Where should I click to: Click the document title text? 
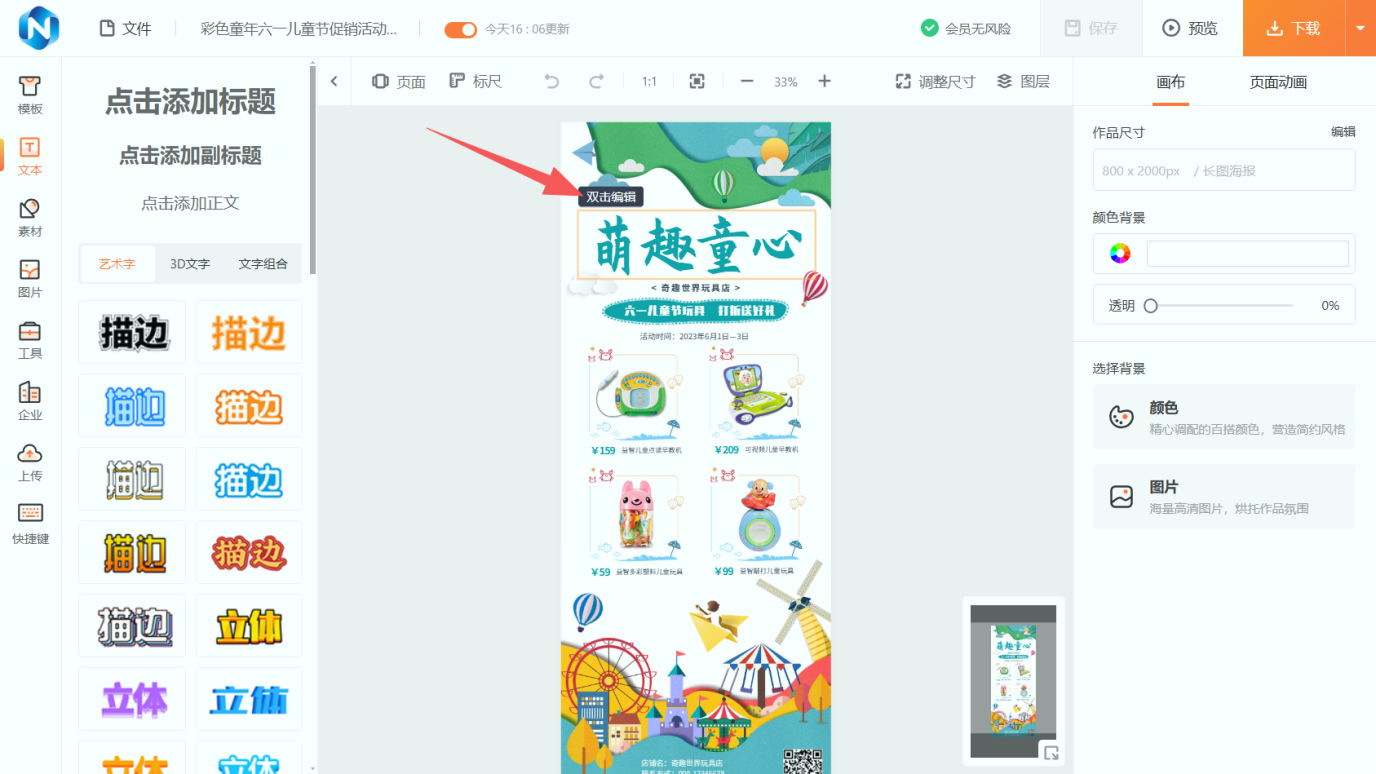tap(299, 29)
